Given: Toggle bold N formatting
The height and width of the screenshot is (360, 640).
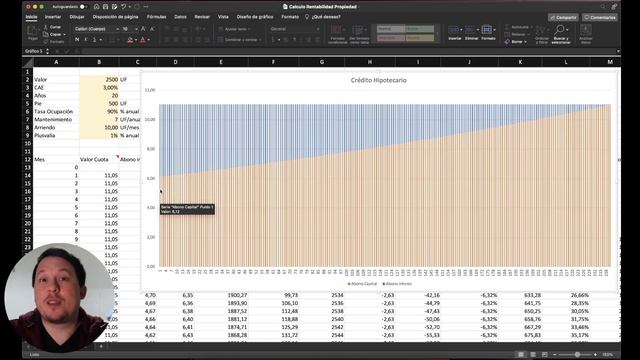Looking at the screenshot, I should pos(77,40).
